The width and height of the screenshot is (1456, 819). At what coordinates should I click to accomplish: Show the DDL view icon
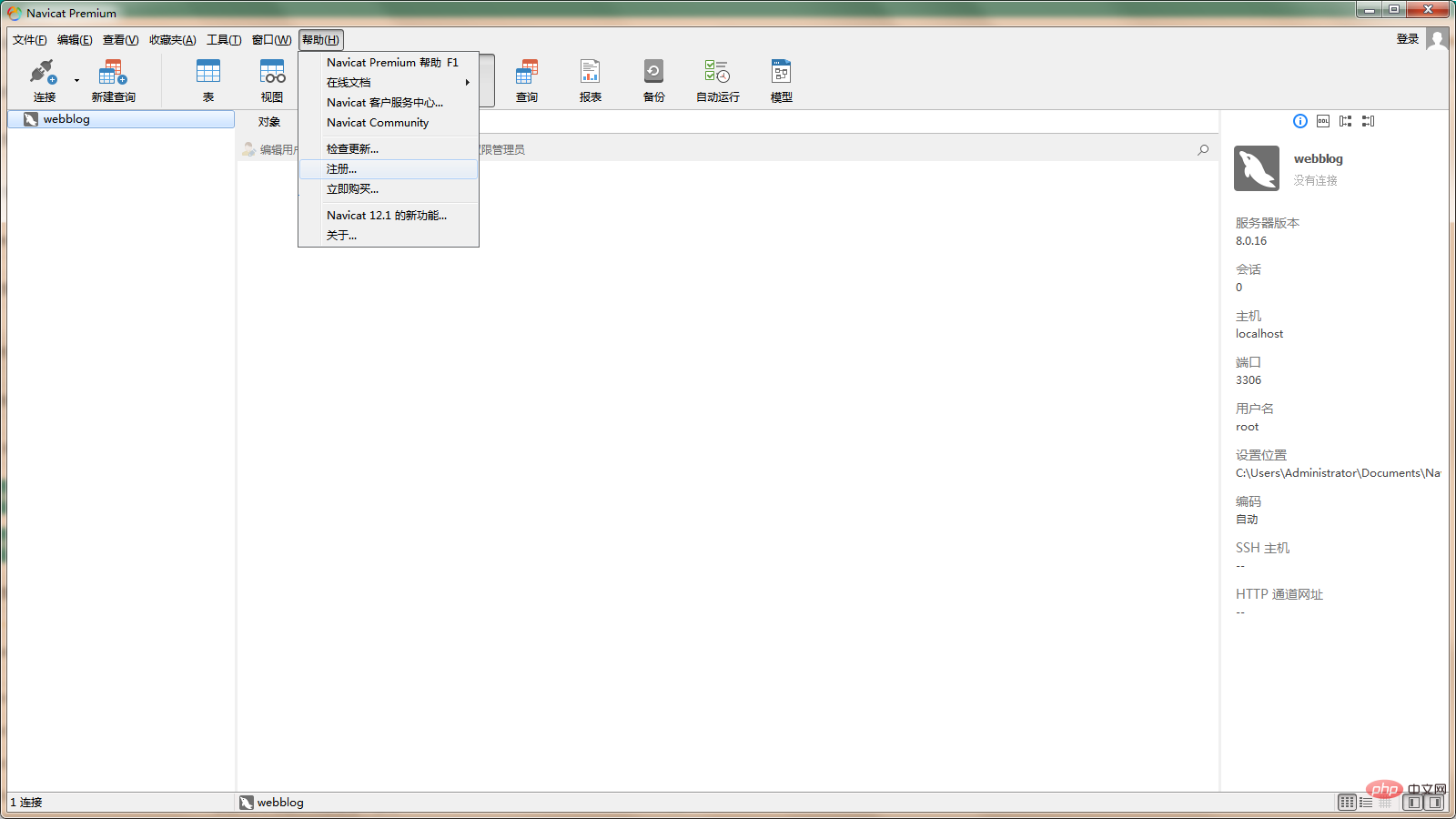click(x=1323, y=121)
